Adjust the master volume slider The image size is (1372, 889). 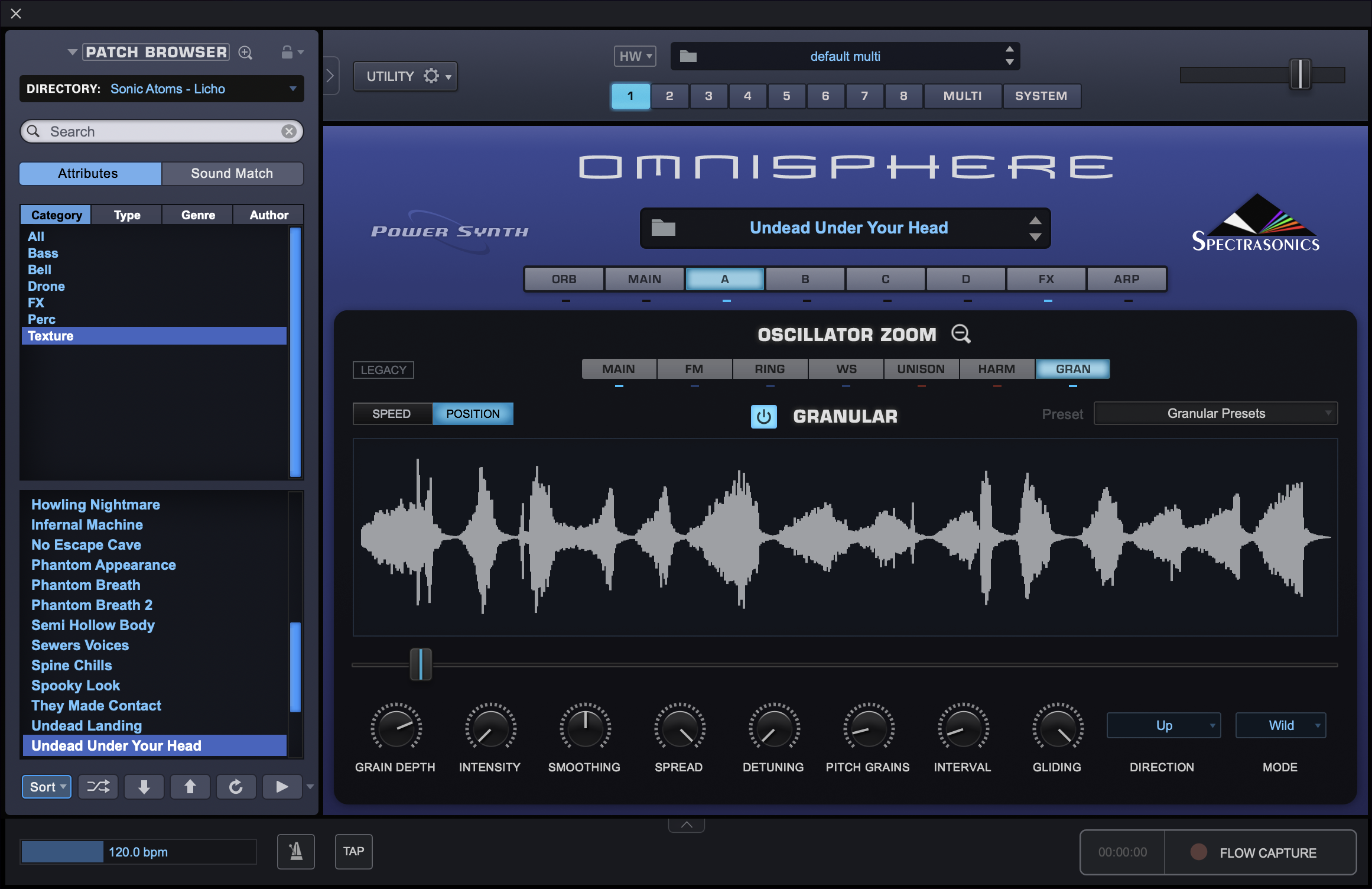click(1300, 74)
